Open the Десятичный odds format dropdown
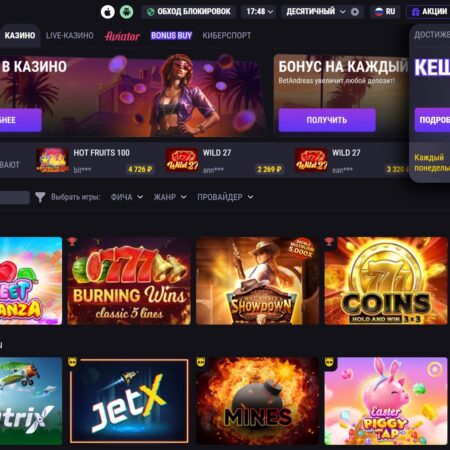Image resolution: width=450 pixels, height=450 pixels. point(316,12)
